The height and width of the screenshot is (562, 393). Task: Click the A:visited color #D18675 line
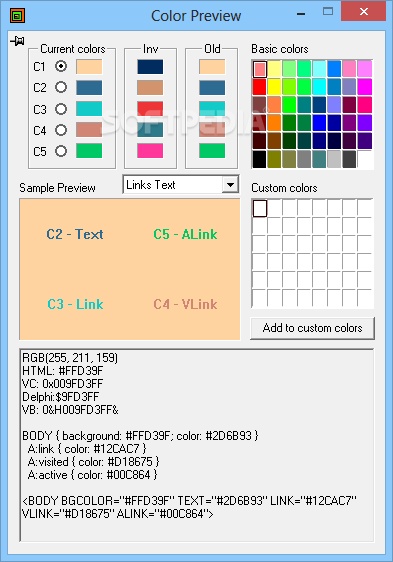tap(94, 462)
